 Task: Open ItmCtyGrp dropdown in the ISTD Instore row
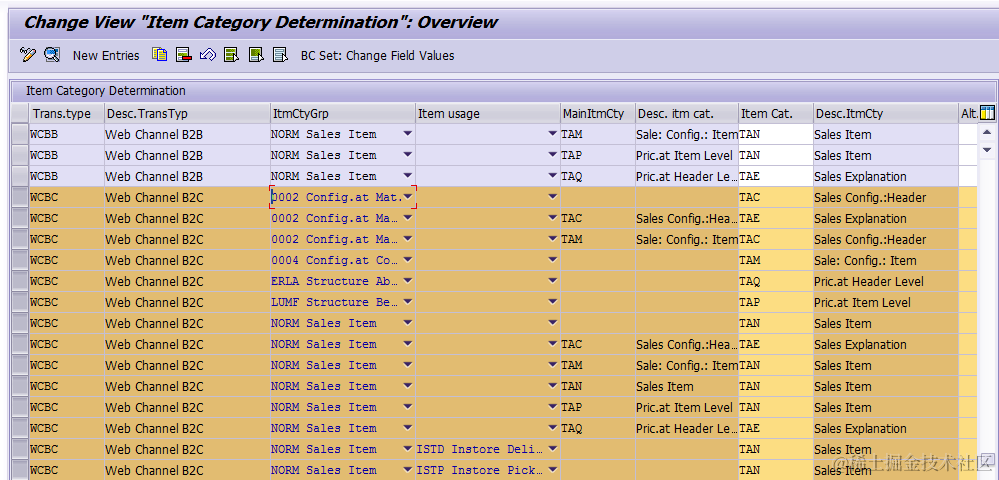point(408,449)
